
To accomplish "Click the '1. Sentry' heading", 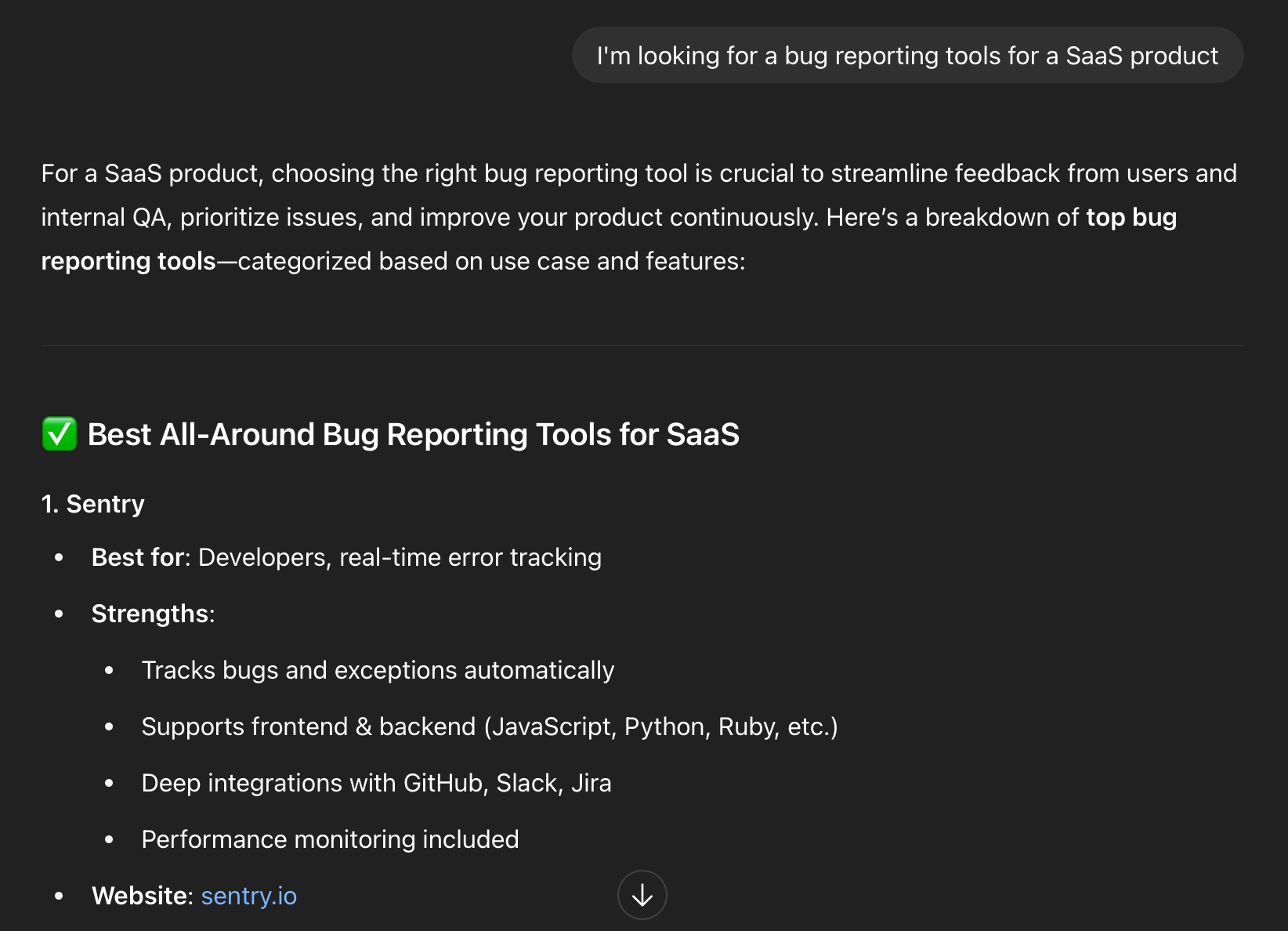I will [x=93, y=504].
